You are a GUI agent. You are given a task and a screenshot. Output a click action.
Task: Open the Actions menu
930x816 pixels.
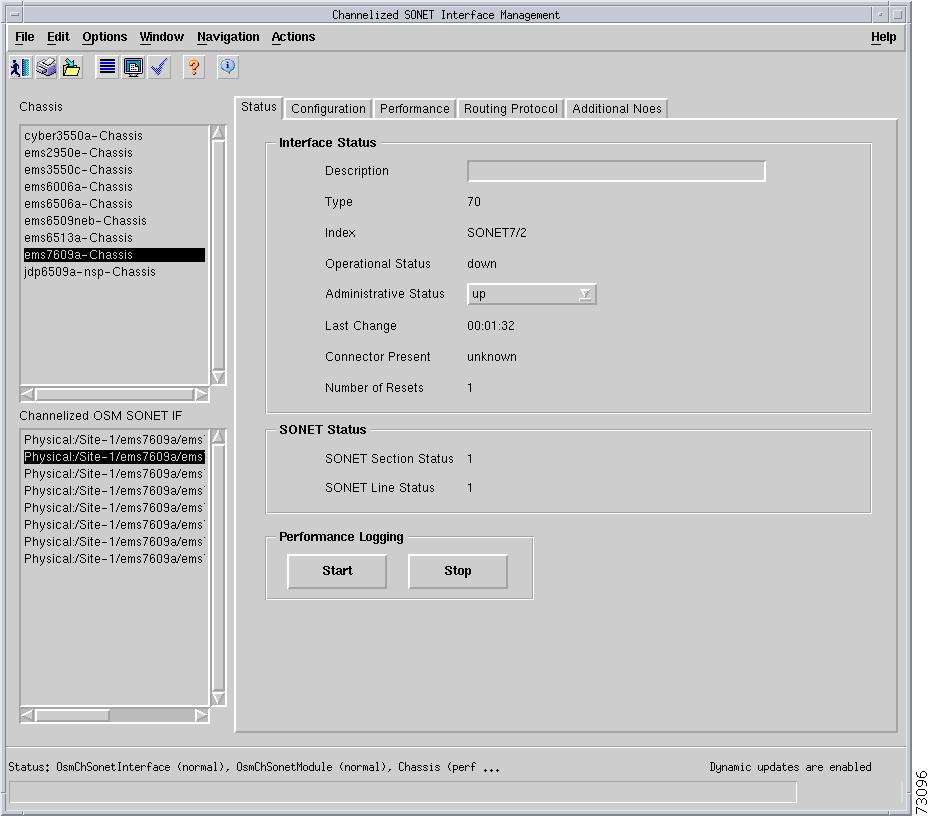tap(293, 37)
